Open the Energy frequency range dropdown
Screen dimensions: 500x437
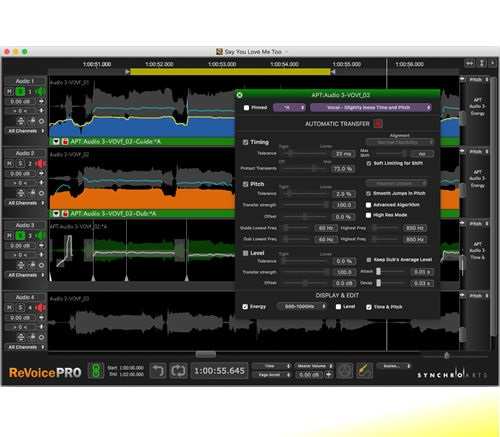302,307
